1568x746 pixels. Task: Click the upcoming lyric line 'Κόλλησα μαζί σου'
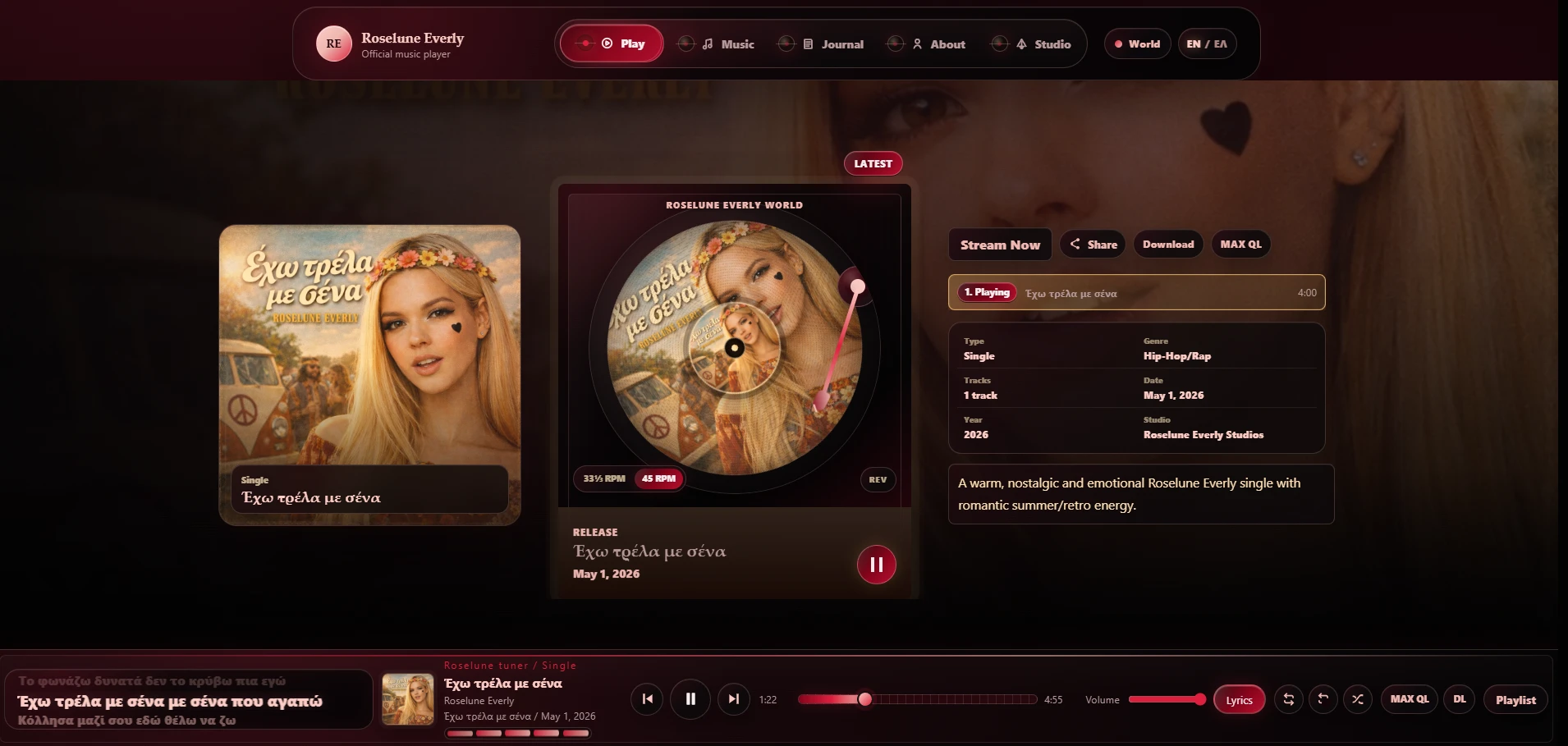126,721
